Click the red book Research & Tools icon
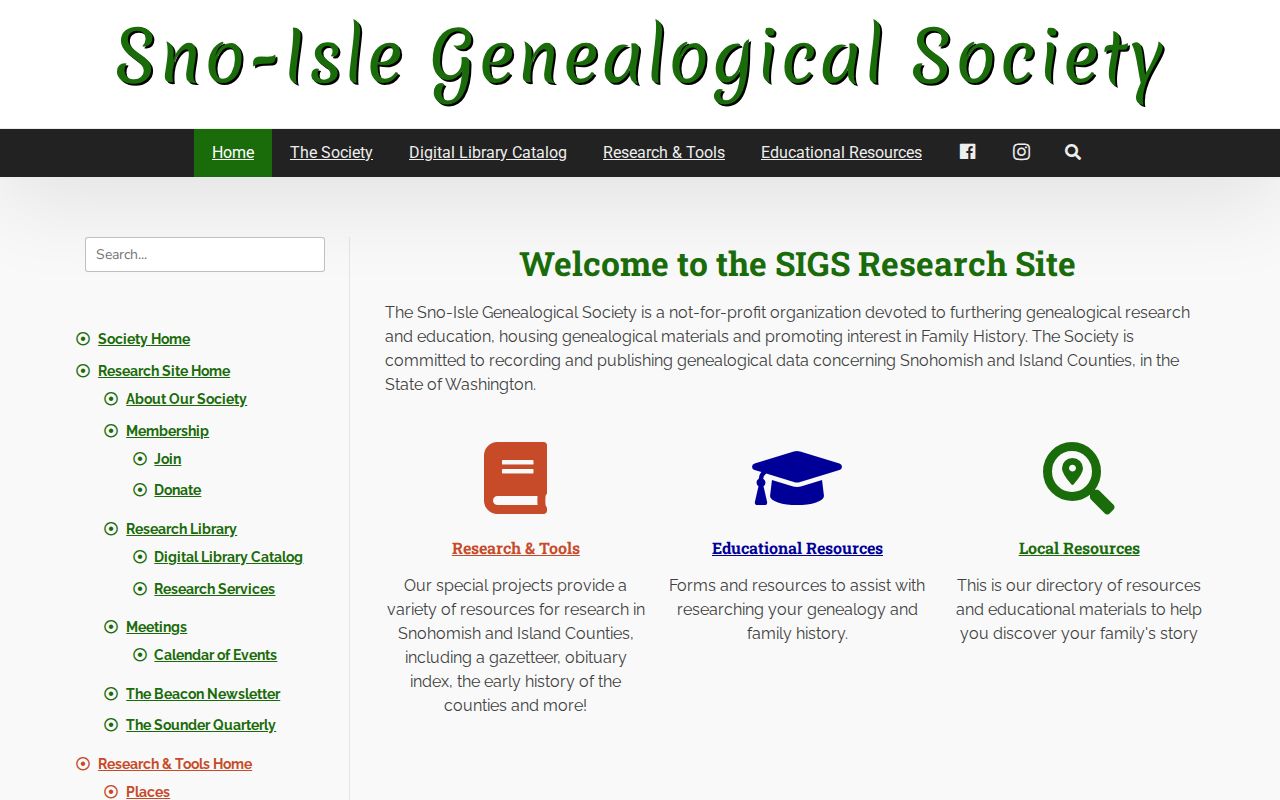This screenshot has width=1280, height=800. point(515,478)
